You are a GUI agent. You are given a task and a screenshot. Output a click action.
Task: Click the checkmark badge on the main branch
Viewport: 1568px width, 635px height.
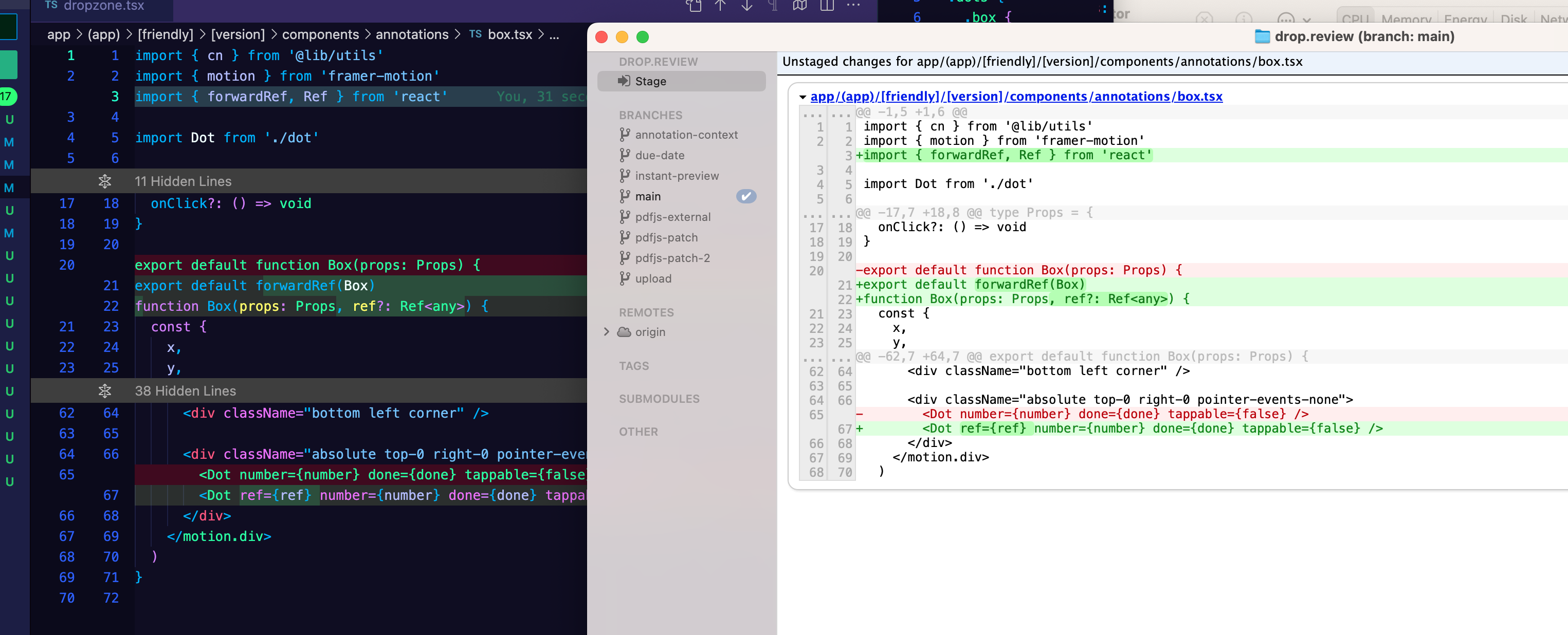coord(747,196)
